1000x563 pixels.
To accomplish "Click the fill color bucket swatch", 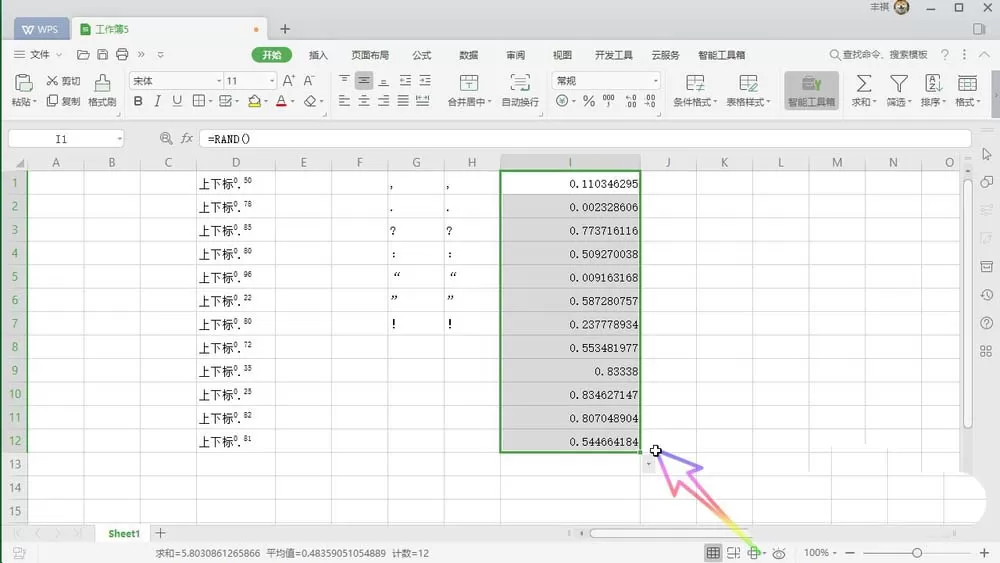I will pyautogui.click(x=254, y=101).
